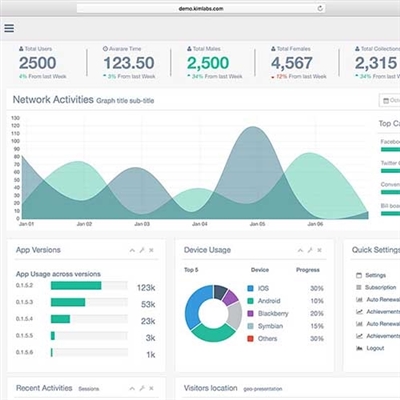Click the Settings item in Quick Settings

click(371, 275)
